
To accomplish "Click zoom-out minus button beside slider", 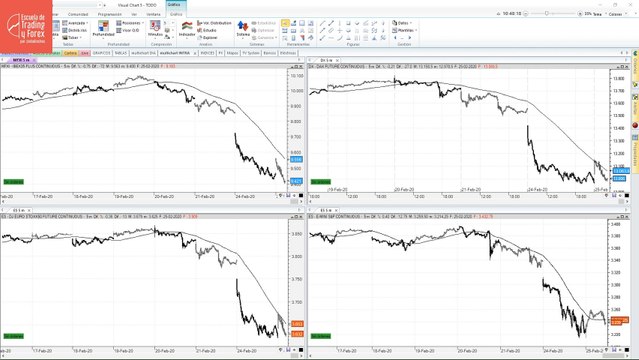I will (526, 14).
